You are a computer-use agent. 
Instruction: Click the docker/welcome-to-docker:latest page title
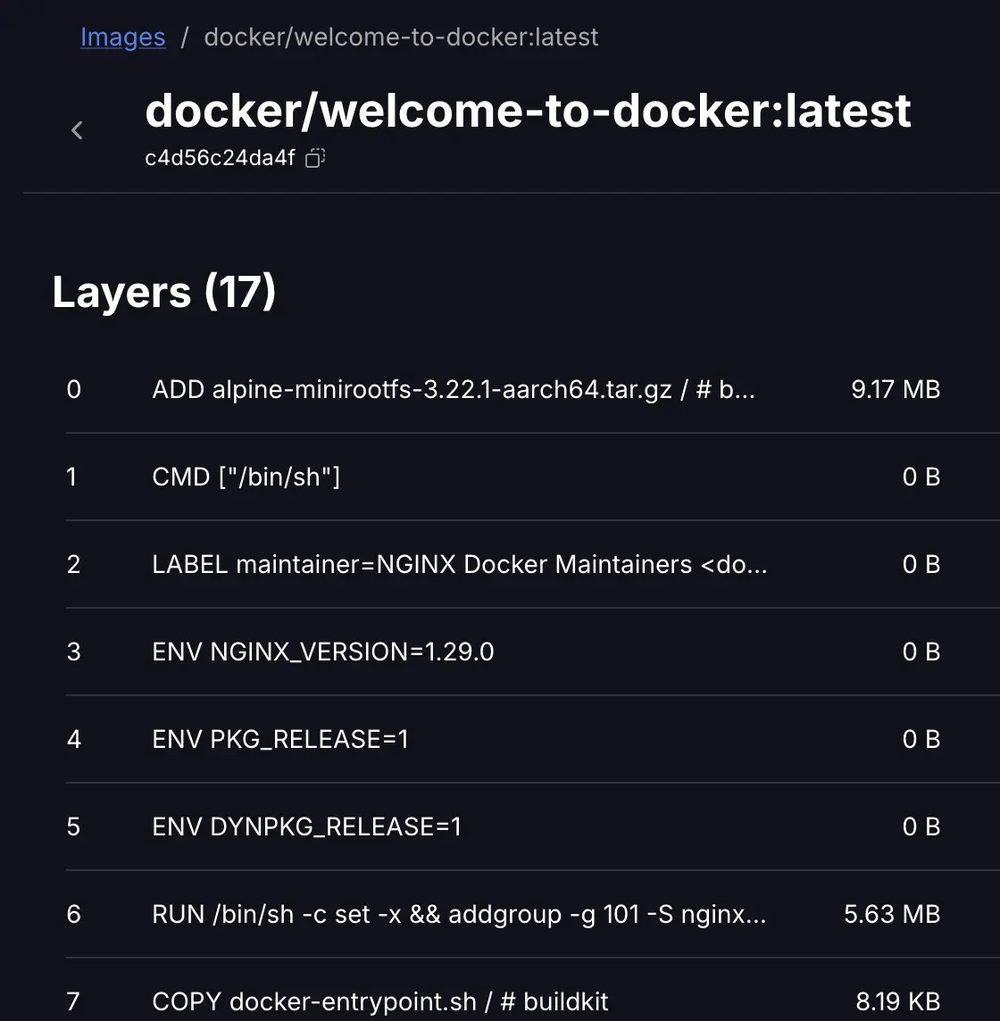click(x=528, y=110)
